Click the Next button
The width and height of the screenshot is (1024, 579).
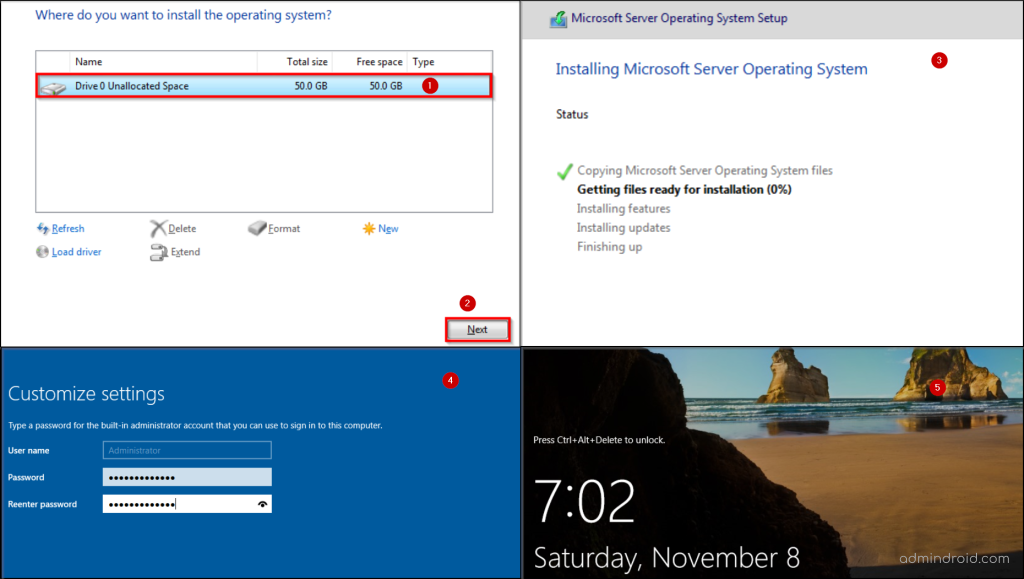(x=477, y=329)
